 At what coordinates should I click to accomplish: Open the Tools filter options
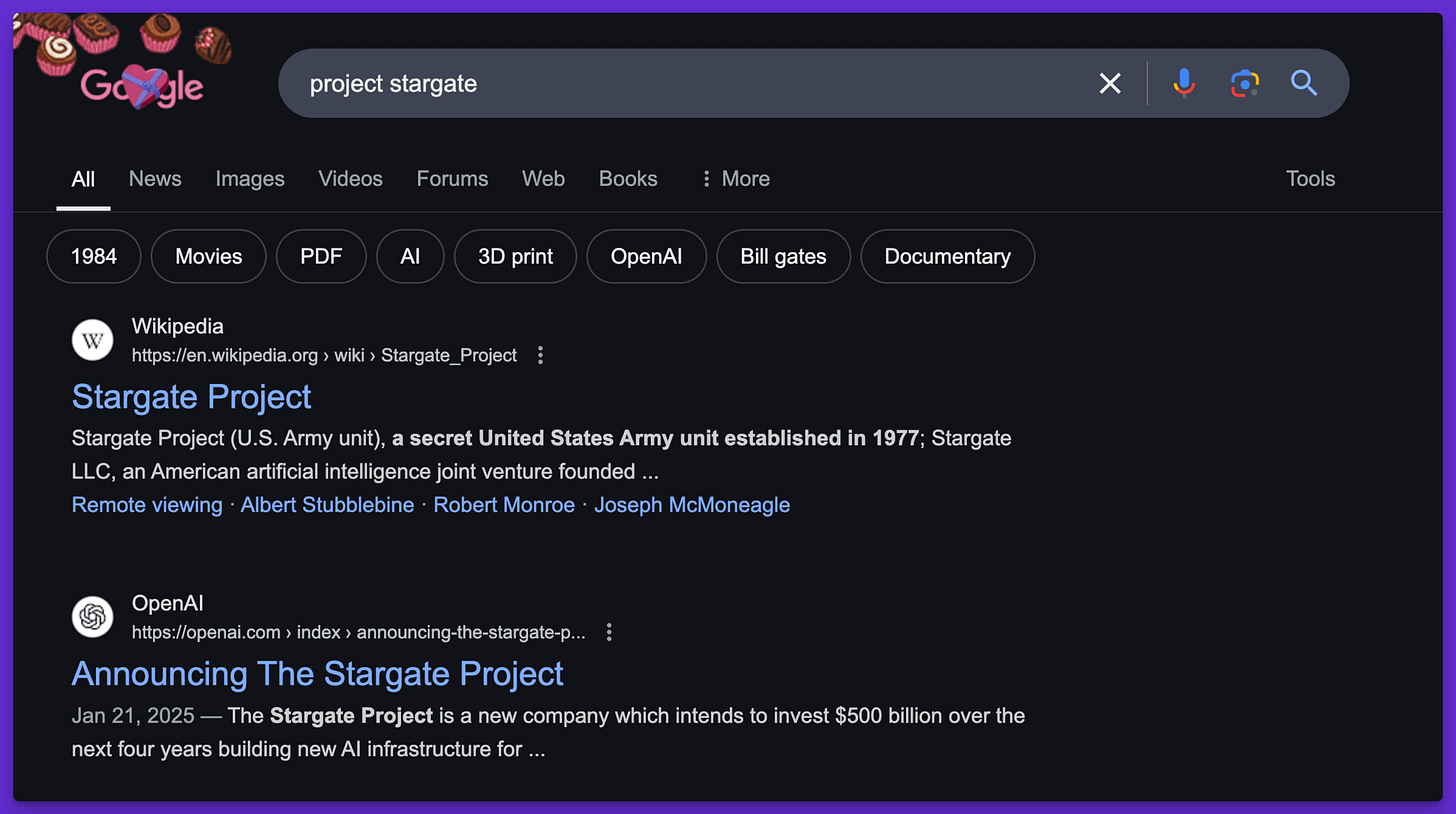(x=1310, y=178)
